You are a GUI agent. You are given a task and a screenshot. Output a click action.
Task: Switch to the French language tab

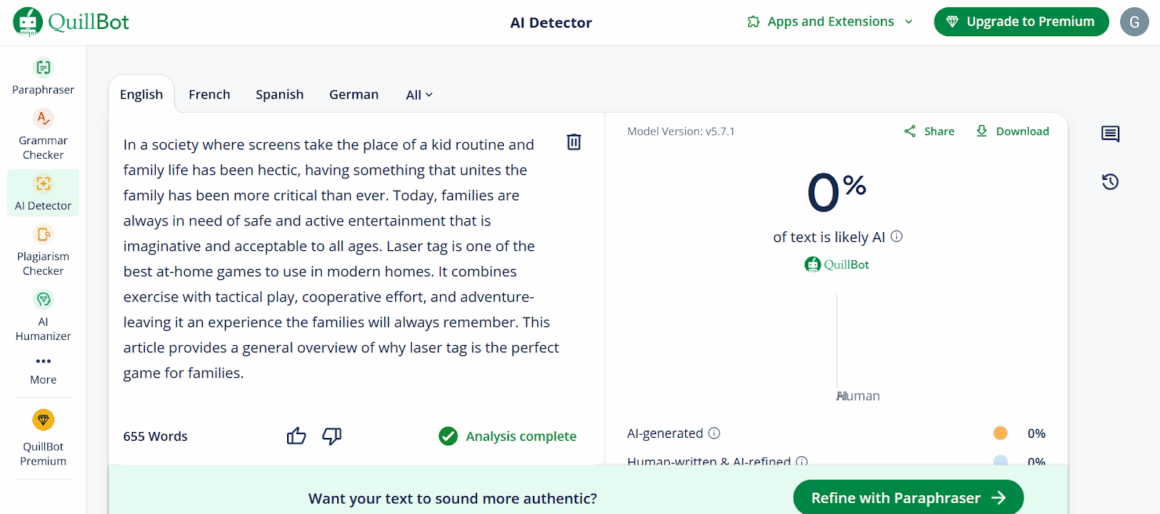pyautogui.click(x=209, y=95)
